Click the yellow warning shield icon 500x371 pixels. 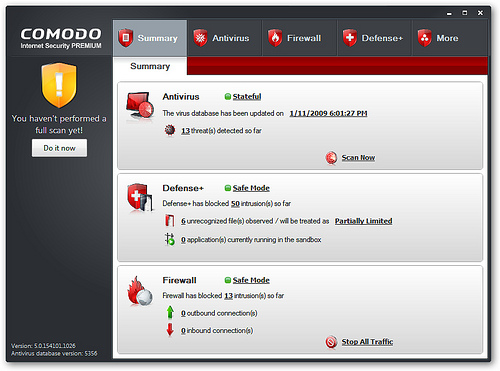[59, 85]
